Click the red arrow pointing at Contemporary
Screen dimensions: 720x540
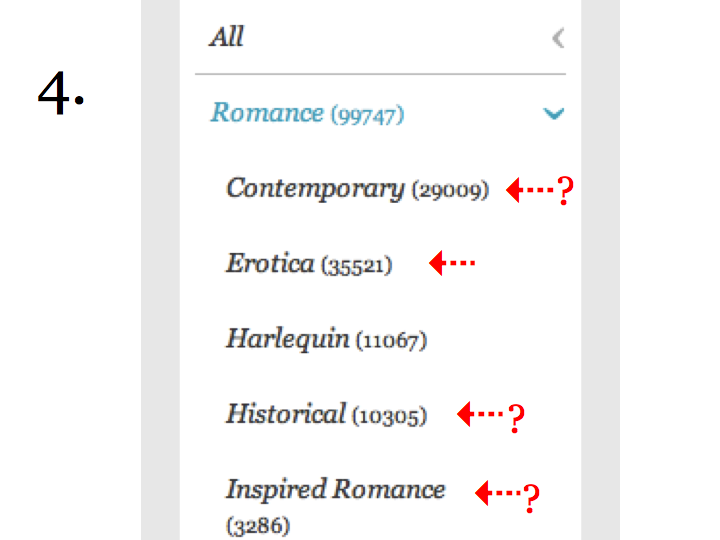pyautogui.click(x=529, y=189)
